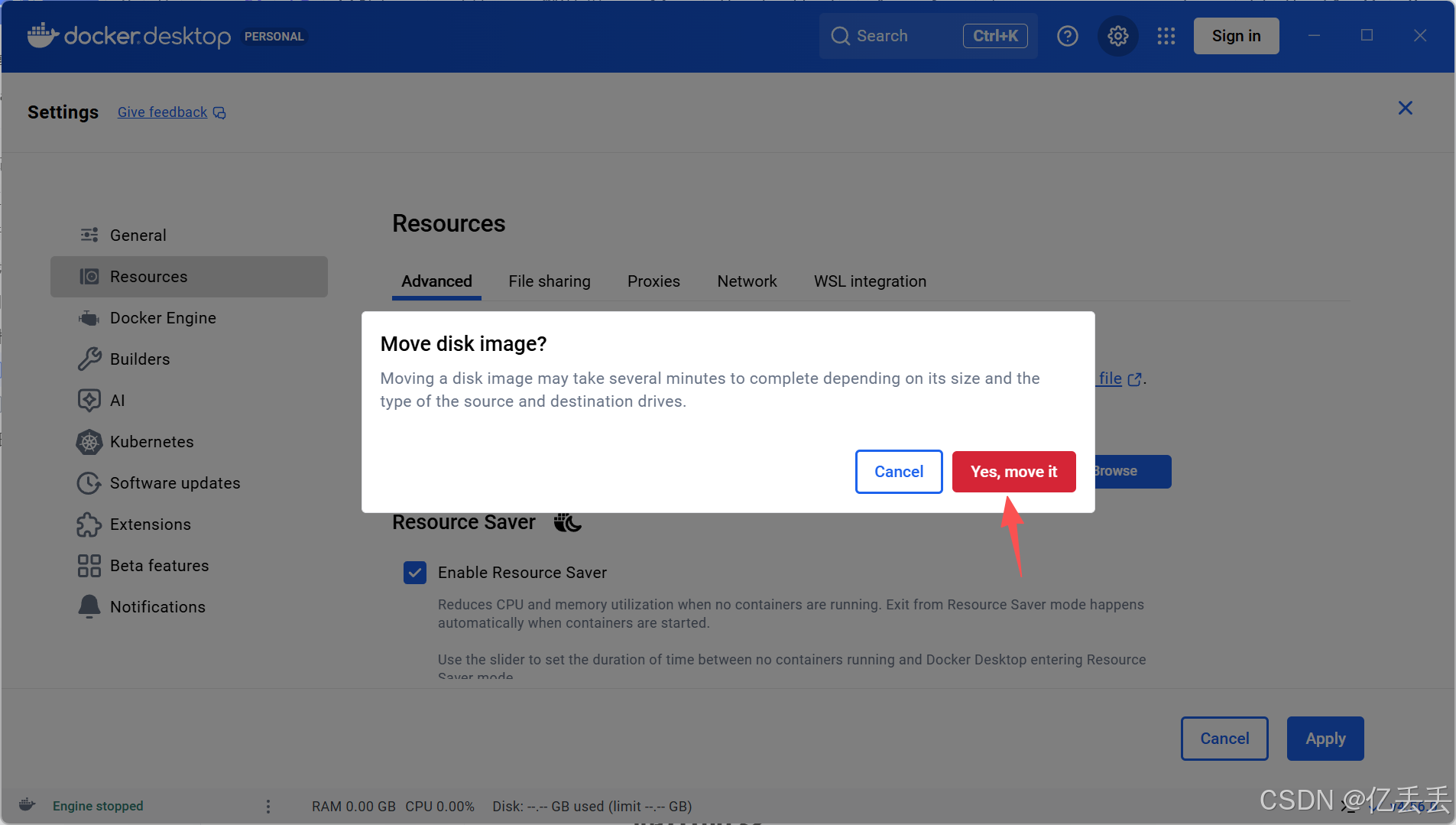Open the WSL integration tab
1456x825 pixels.
870,281
